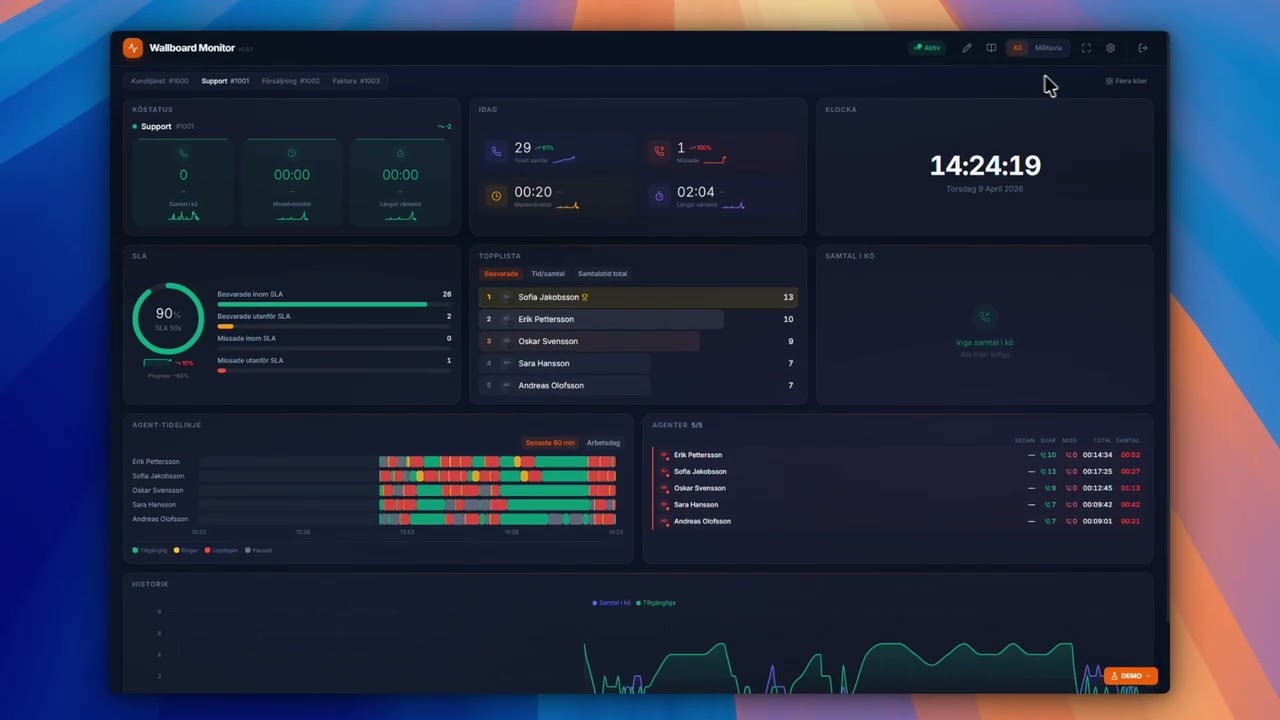The height and width of the screenshot is (720, 1280).
Task: Click Erik Pettersson's avatar in agent list
Action: point(663,455)
